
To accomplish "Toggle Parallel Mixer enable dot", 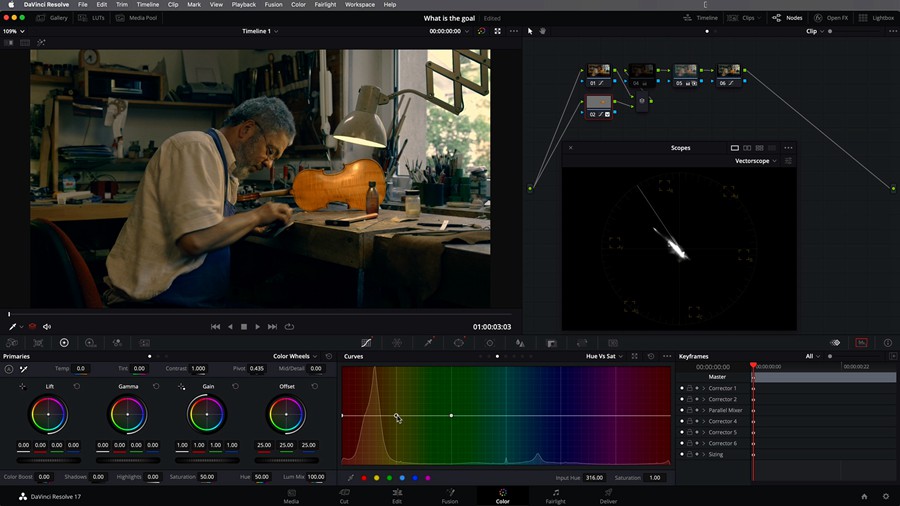I will [682, 410].
